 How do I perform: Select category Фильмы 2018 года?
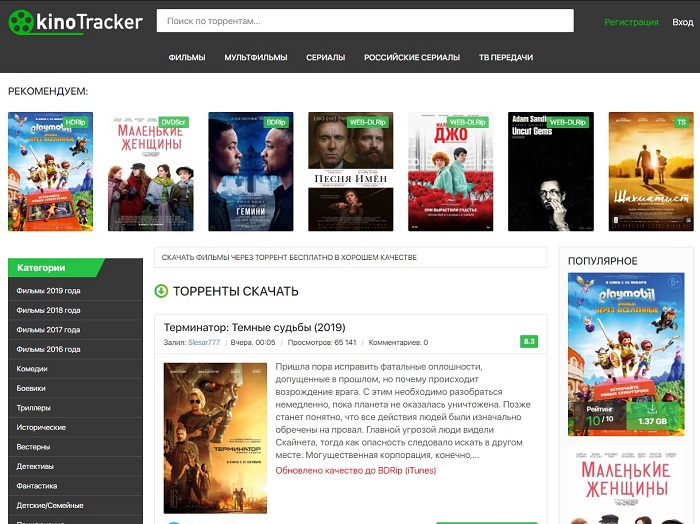[x=75, y=310]
